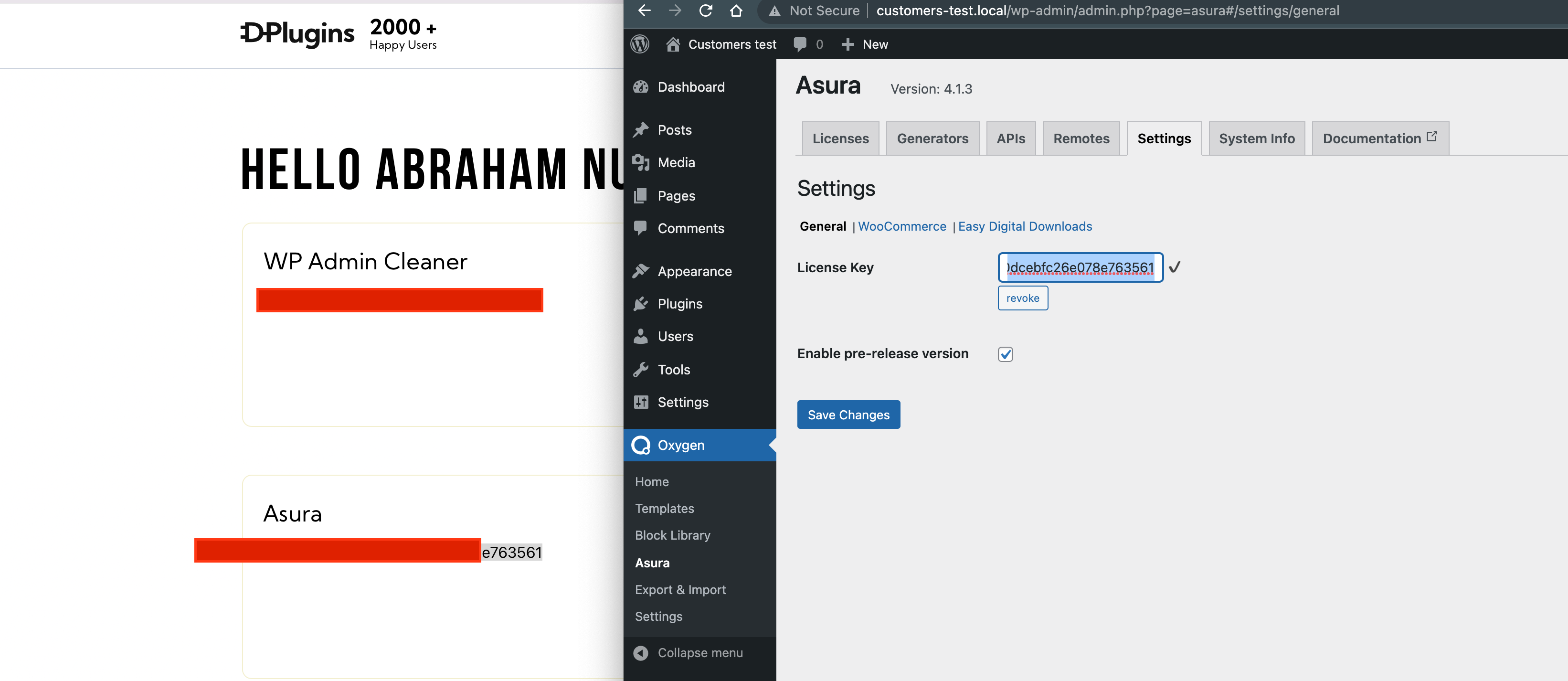The width and height of the screenshot is (1568, 681).
Task: Click New in the admin bar
Action: coord(875,44)
